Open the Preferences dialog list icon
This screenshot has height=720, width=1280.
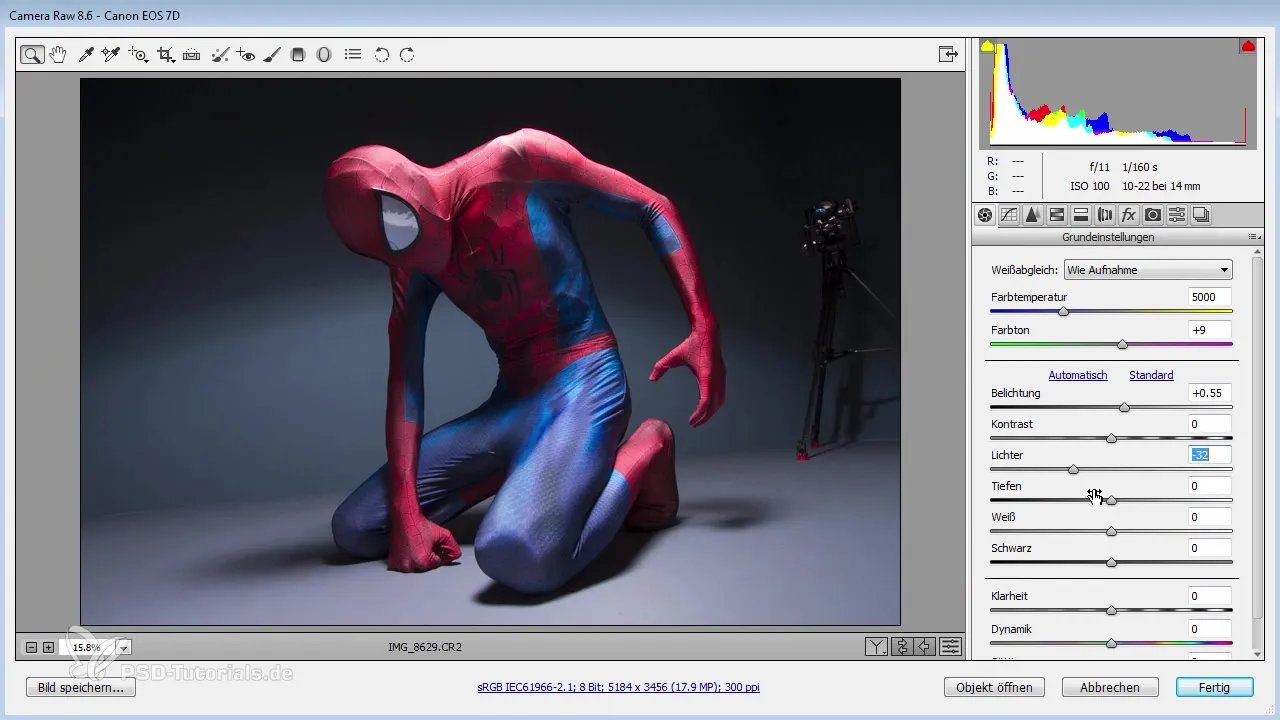click(353, 55)
